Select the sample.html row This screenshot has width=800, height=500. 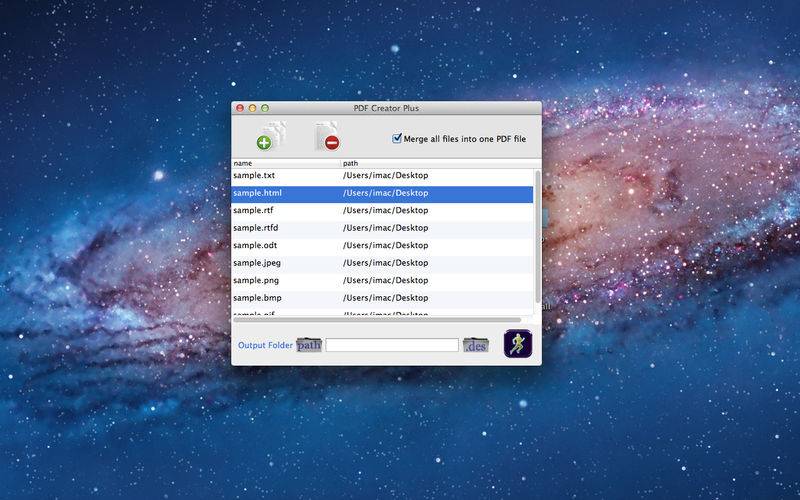coord(383,193)
